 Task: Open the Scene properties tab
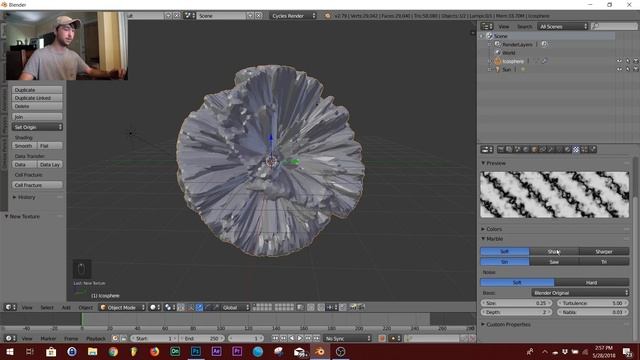click(x=518, y=149)
